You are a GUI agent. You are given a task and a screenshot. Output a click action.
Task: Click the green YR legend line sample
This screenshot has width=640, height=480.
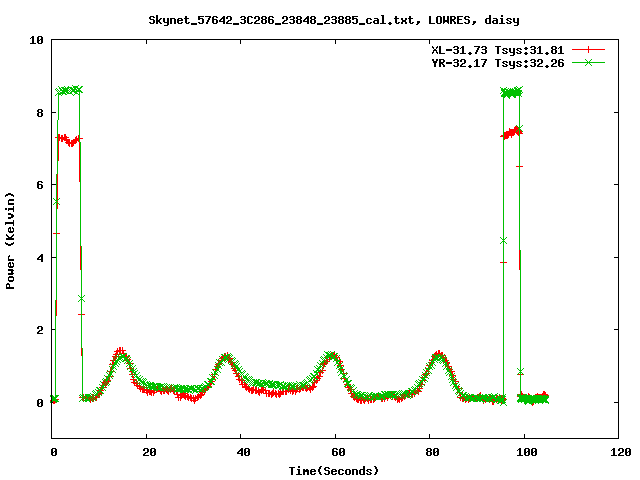588,63
